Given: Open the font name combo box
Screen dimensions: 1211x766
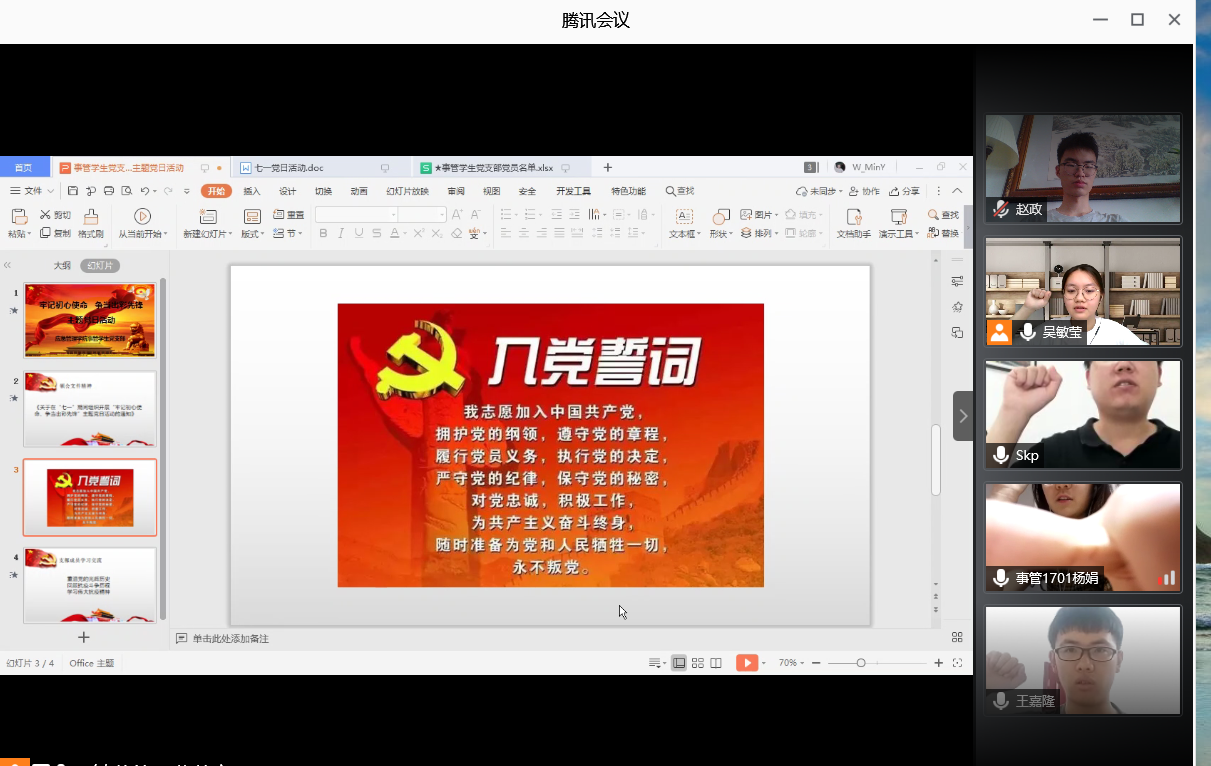Looking at the screenshot, I should pos(356,215).
